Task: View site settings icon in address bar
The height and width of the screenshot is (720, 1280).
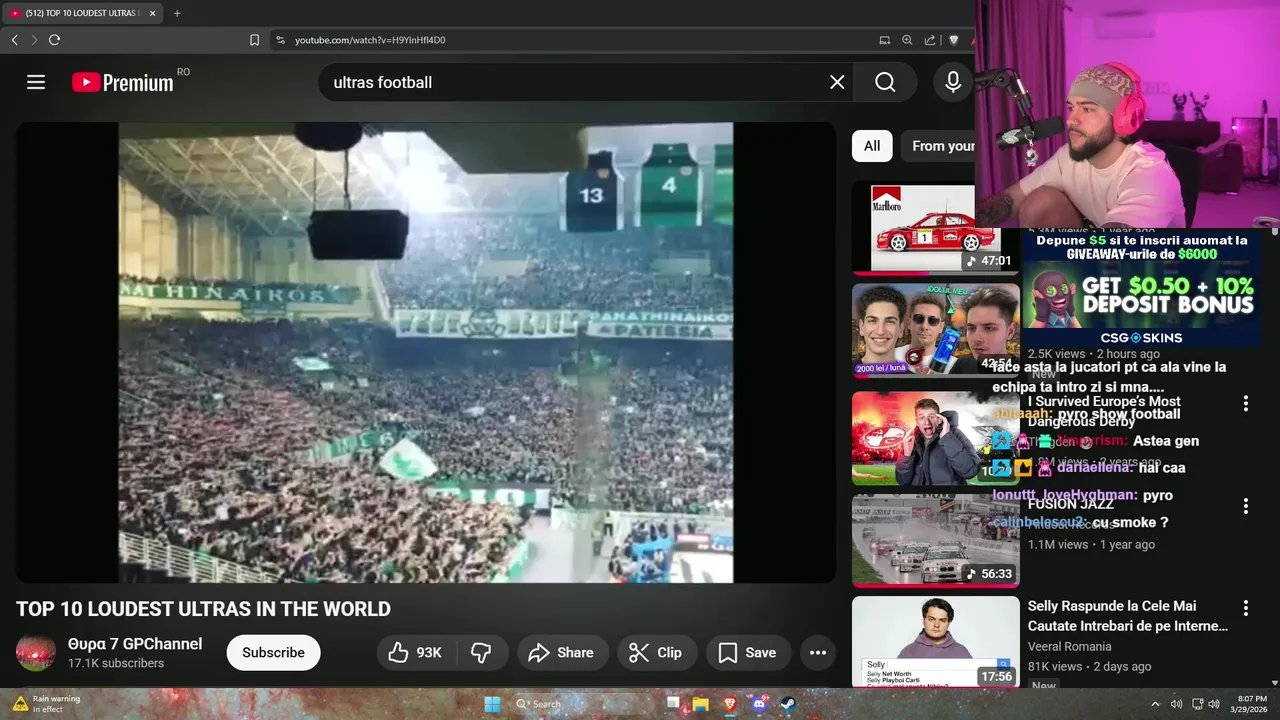Action: coord(280,40)
